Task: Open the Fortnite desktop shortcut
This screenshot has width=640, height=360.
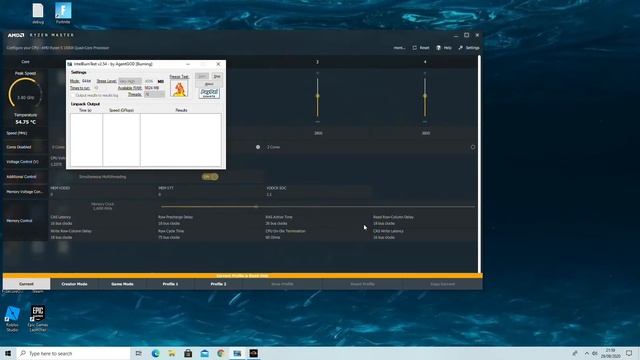Action: (x=63, y=13)
